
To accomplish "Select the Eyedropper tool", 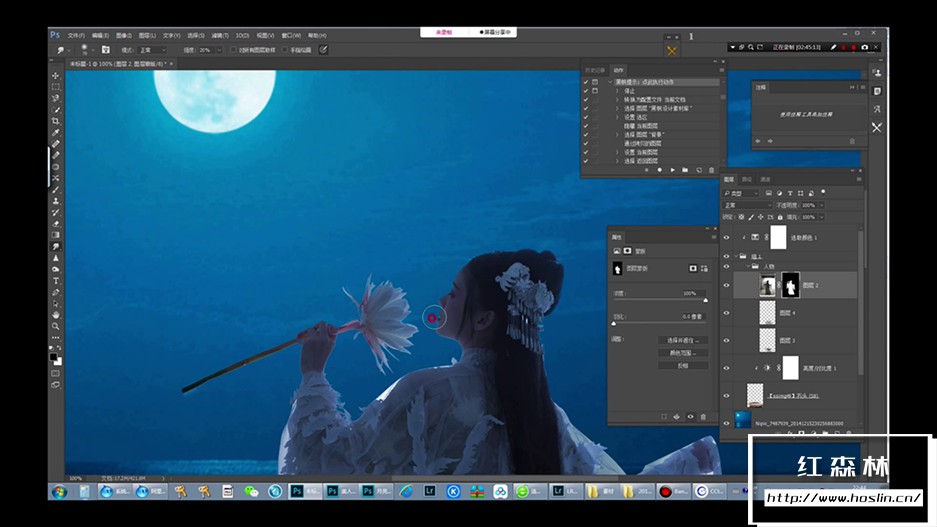I will coord(55,132).
